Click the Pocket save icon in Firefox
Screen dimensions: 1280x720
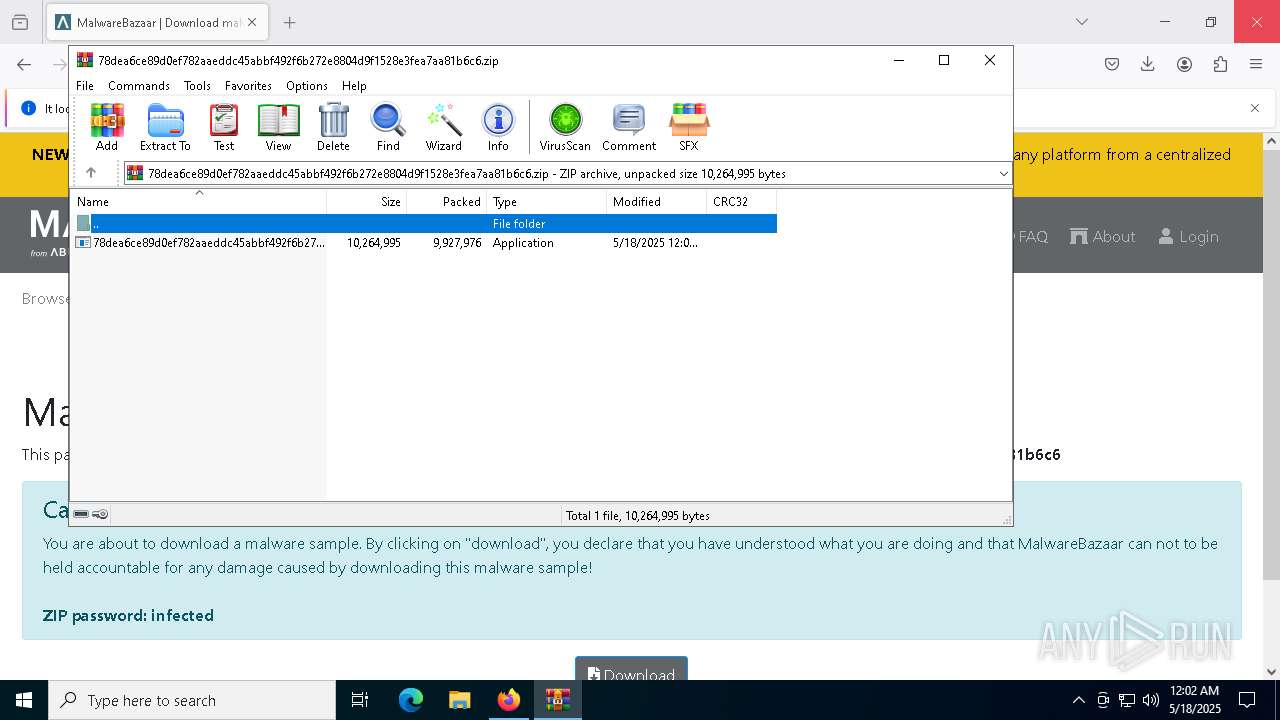click(1112, 64)
